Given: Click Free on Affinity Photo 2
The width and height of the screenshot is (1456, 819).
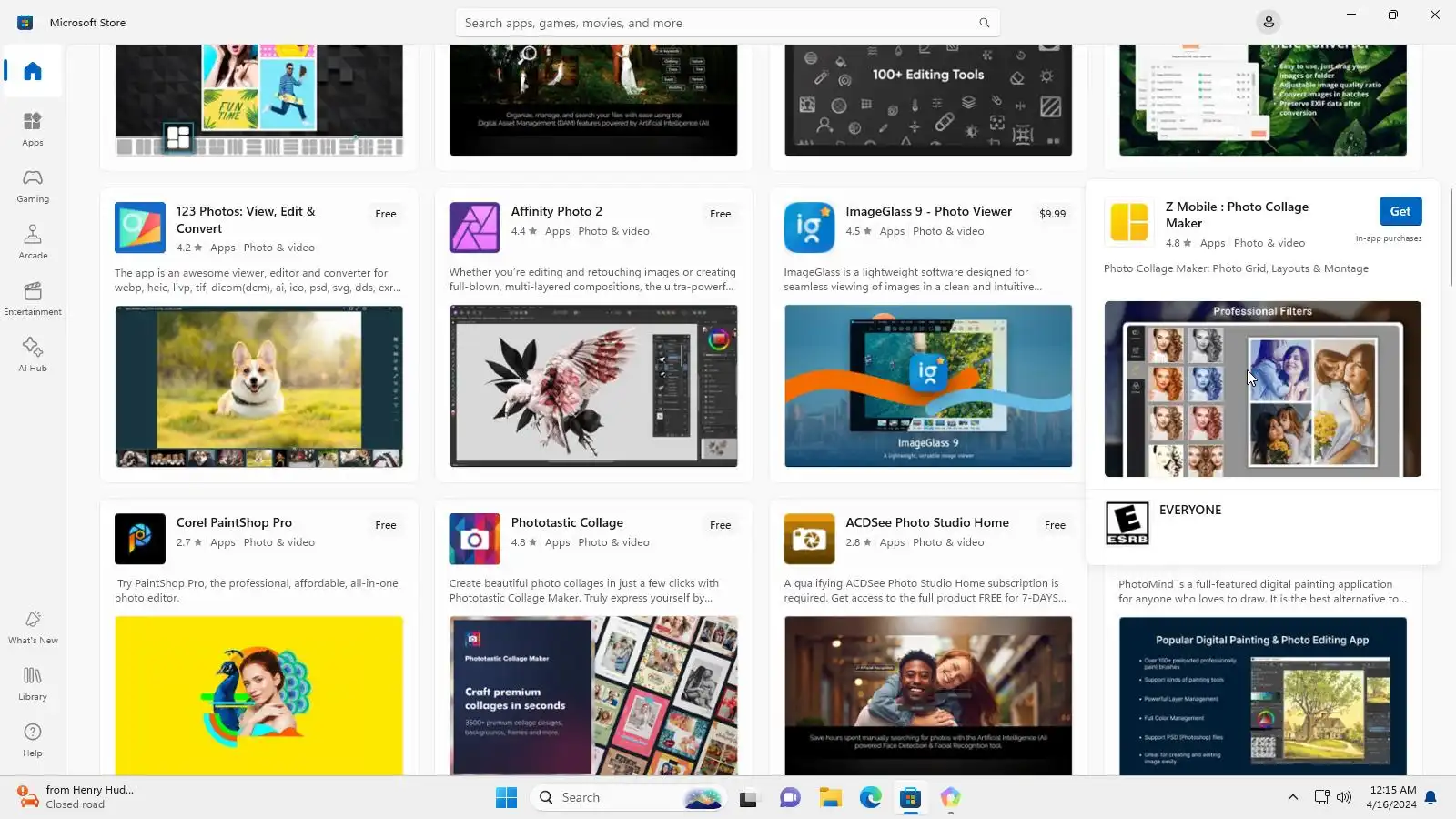Looking at the screenshot, I should [x=721, y=214].
